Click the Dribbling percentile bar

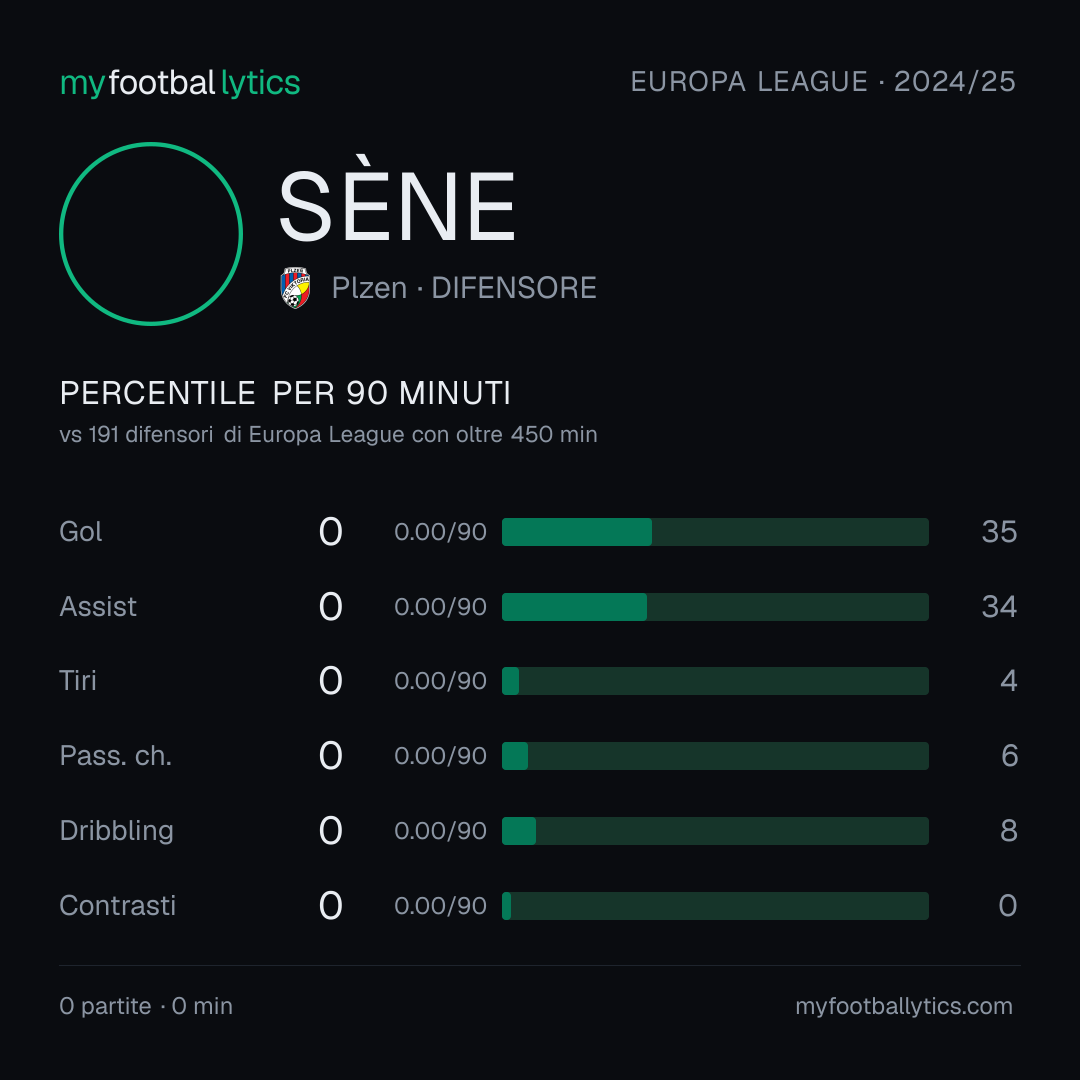[x=715, y=831]
